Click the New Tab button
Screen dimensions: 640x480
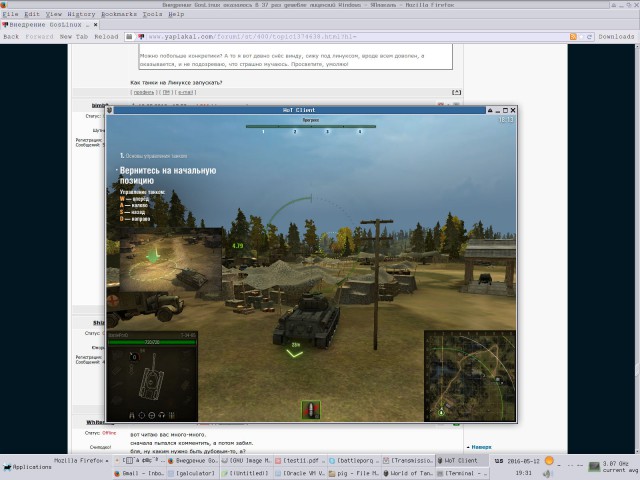point(74,37)
